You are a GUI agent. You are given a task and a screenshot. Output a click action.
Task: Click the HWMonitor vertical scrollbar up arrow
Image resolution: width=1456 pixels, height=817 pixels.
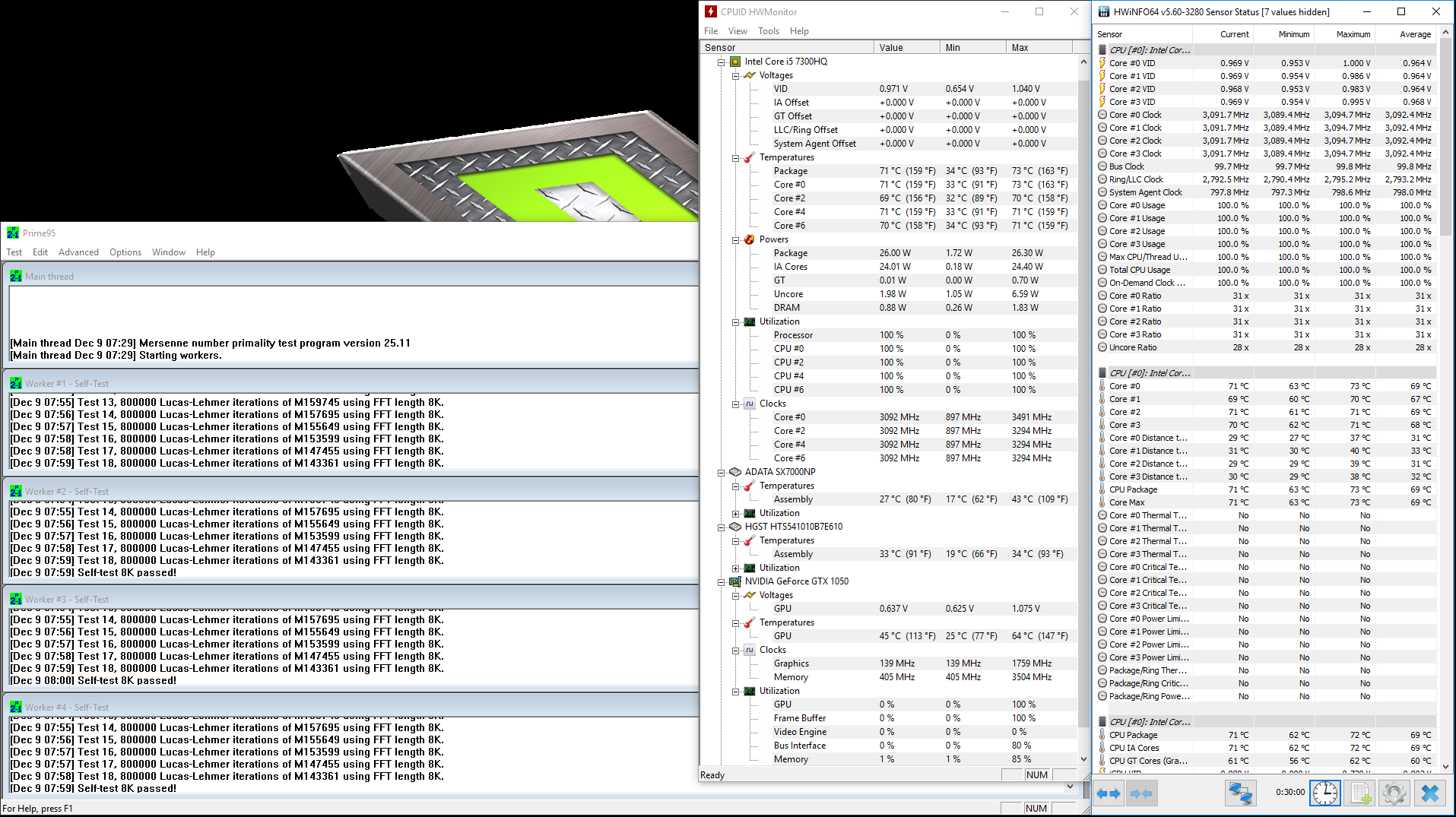1083,62
